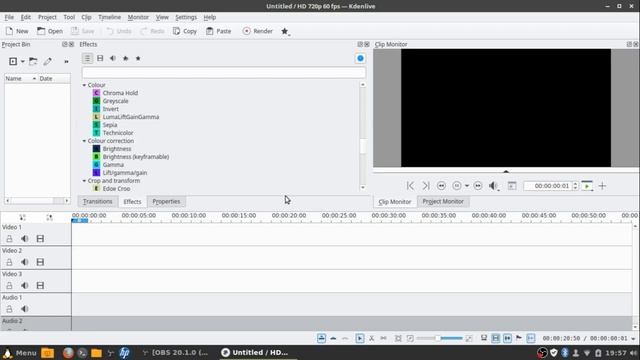640x360 pixels.
Task: Open the Monitor menu
Action: point(138,17)
